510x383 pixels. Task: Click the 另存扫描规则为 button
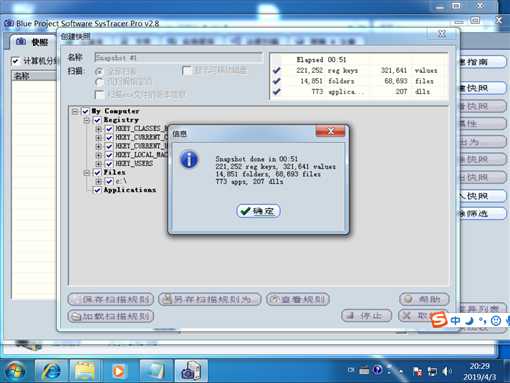tap(210, 299)
